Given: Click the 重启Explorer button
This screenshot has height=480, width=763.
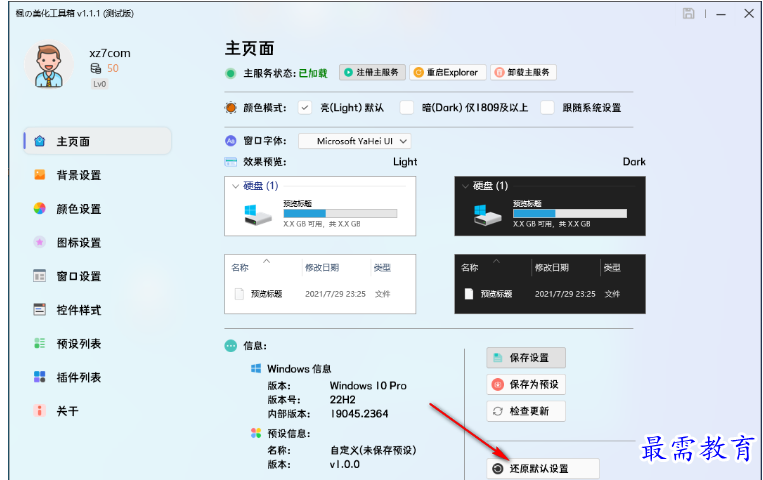Looking at the screenshot, I should 448,73.
